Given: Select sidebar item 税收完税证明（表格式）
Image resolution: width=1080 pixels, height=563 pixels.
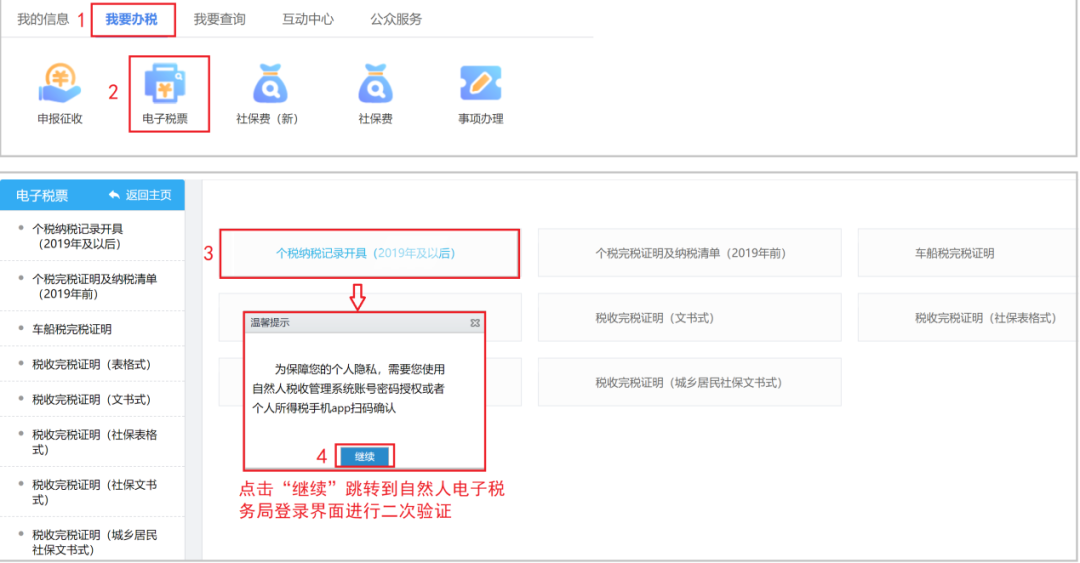Looking at the screenshot, I should [92, 364].
